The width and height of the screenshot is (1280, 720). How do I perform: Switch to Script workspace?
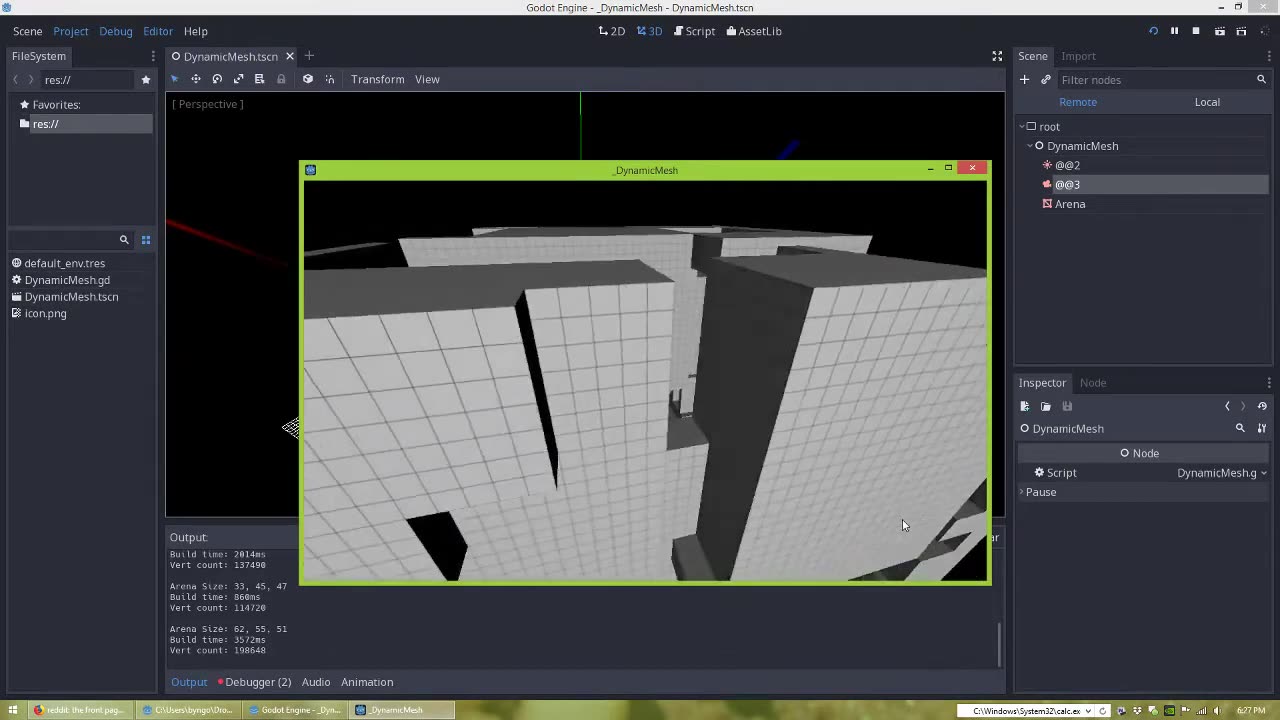[695, 31]
